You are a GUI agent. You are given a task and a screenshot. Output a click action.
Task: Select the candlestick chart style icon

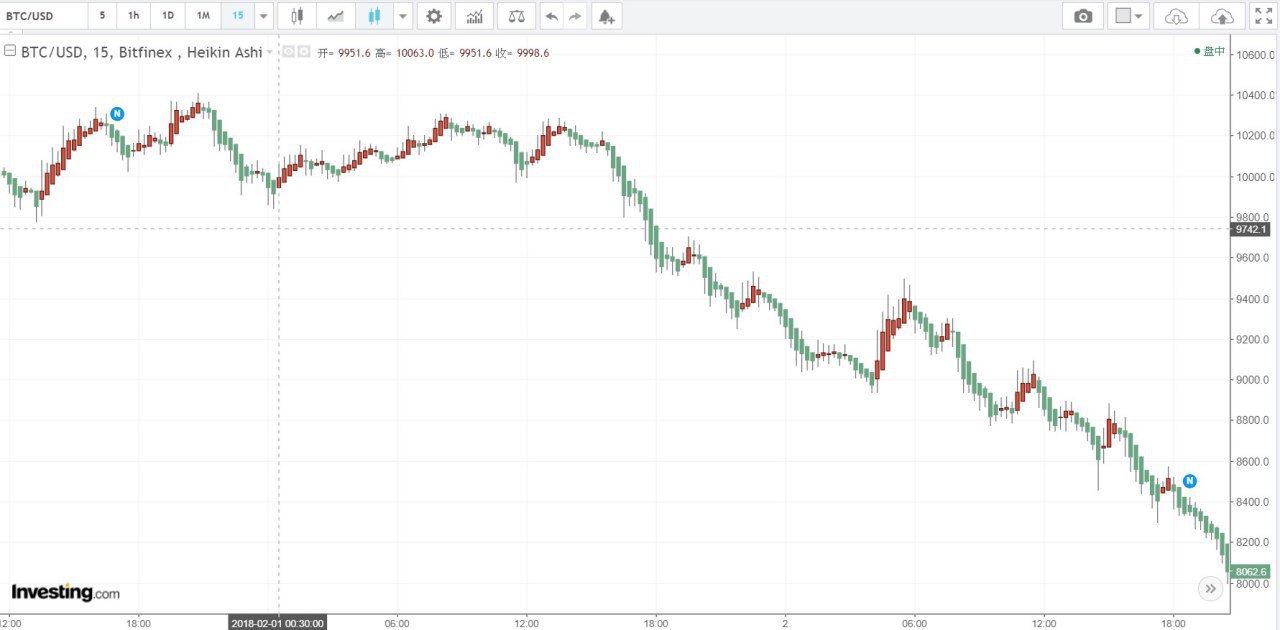point(296,16)
